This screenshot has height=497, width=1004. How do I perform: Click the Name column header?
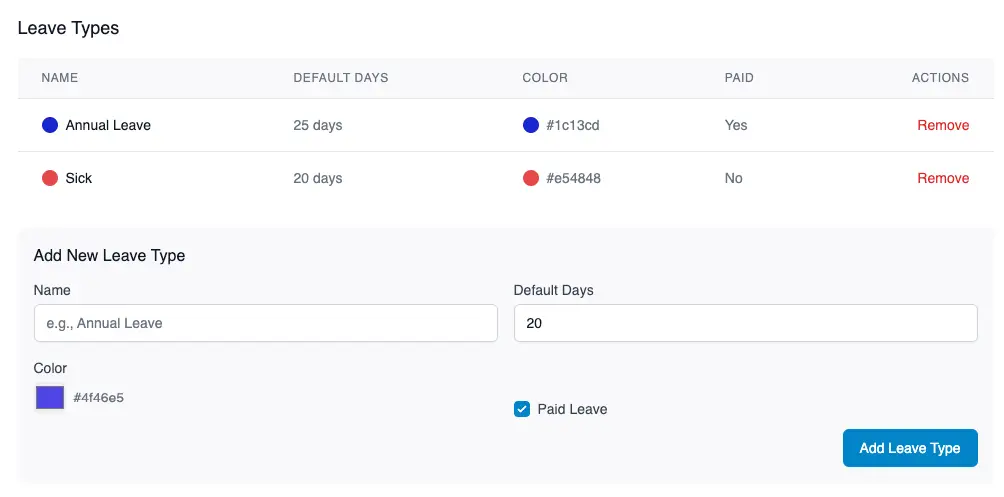(x=59, y=77)
